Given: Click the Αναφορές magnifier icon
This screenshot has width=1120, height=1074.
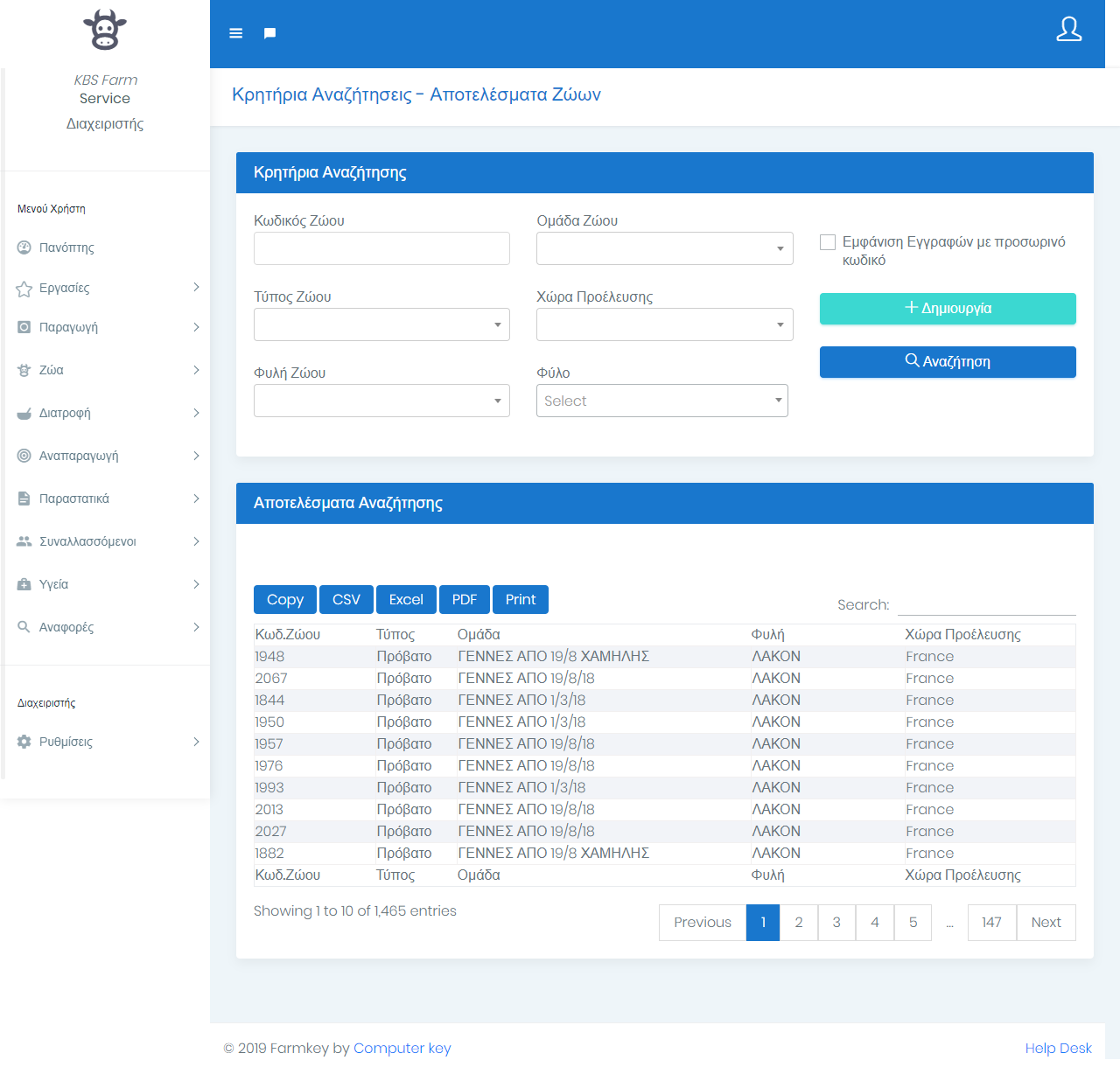Looking at the screenshot, I should (x=24, y=627).
